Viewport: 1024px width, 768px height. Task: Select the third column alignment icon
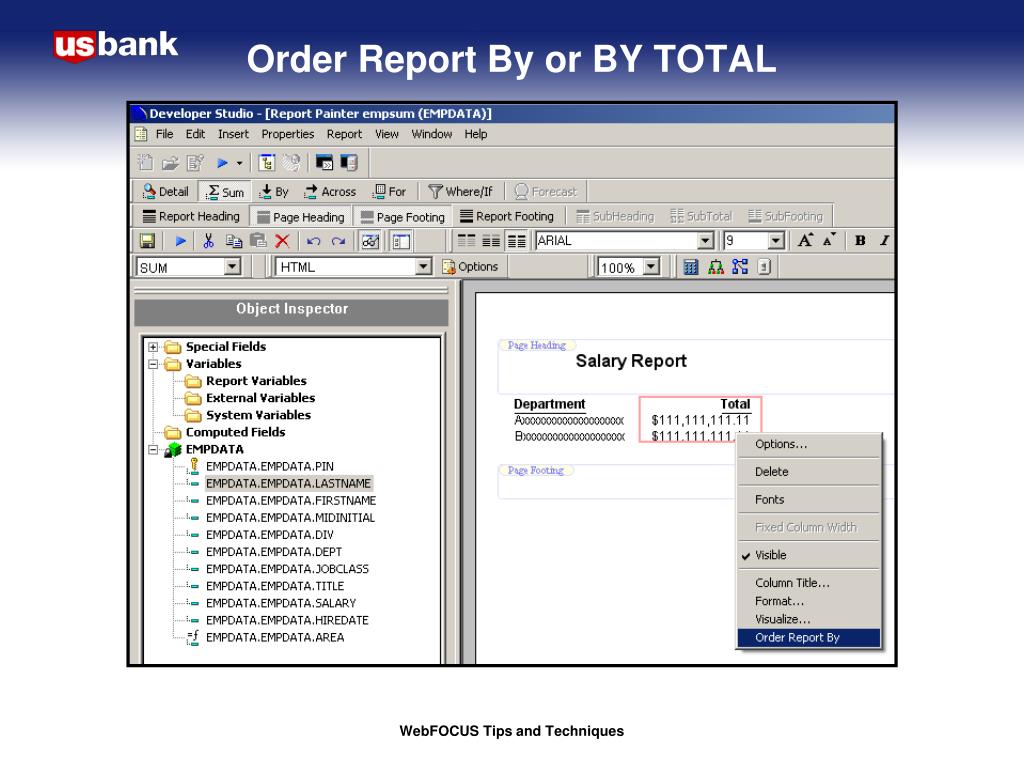pyautogui.click(x=517, y=241)
